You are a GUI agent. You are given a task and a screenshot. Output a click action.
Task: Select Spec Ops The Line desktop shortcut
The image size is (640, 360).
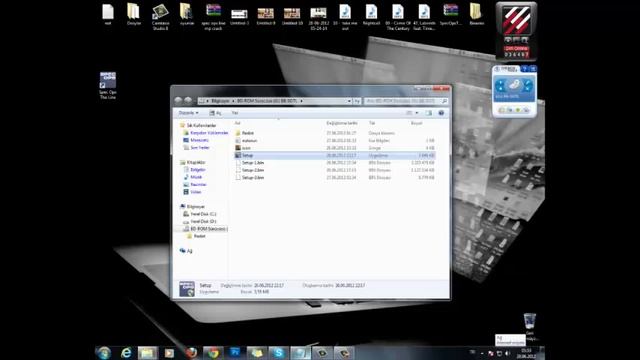click(108, 85)
